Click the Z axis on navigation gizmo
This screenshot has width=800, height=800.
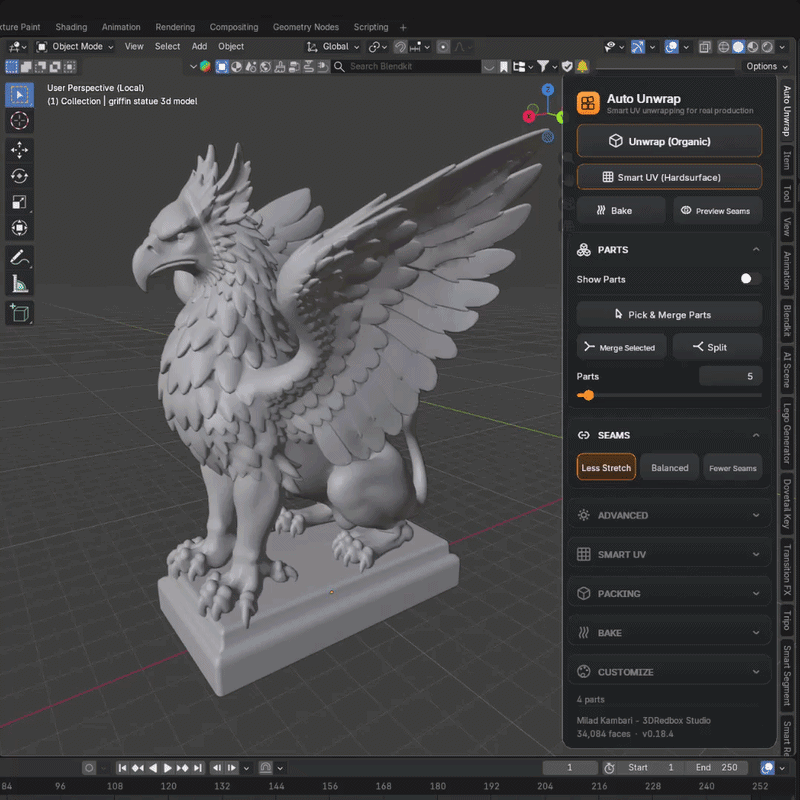pos(547,90)
